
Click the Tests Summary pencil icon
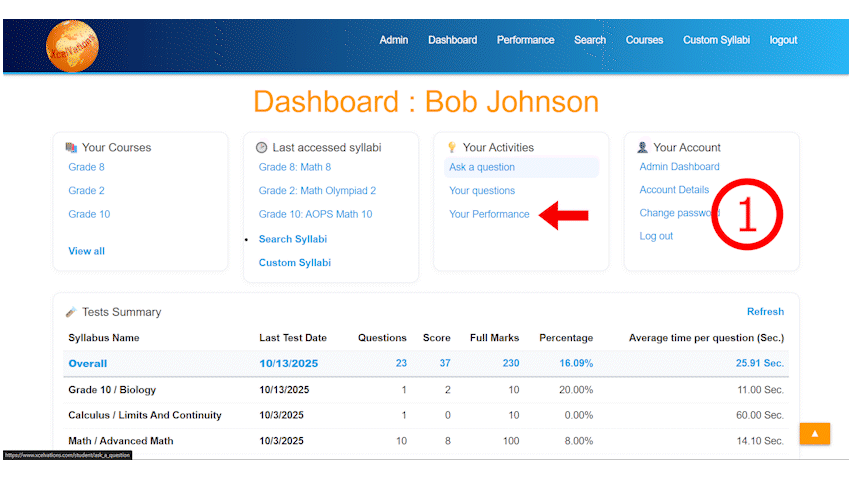click(71, 312)
